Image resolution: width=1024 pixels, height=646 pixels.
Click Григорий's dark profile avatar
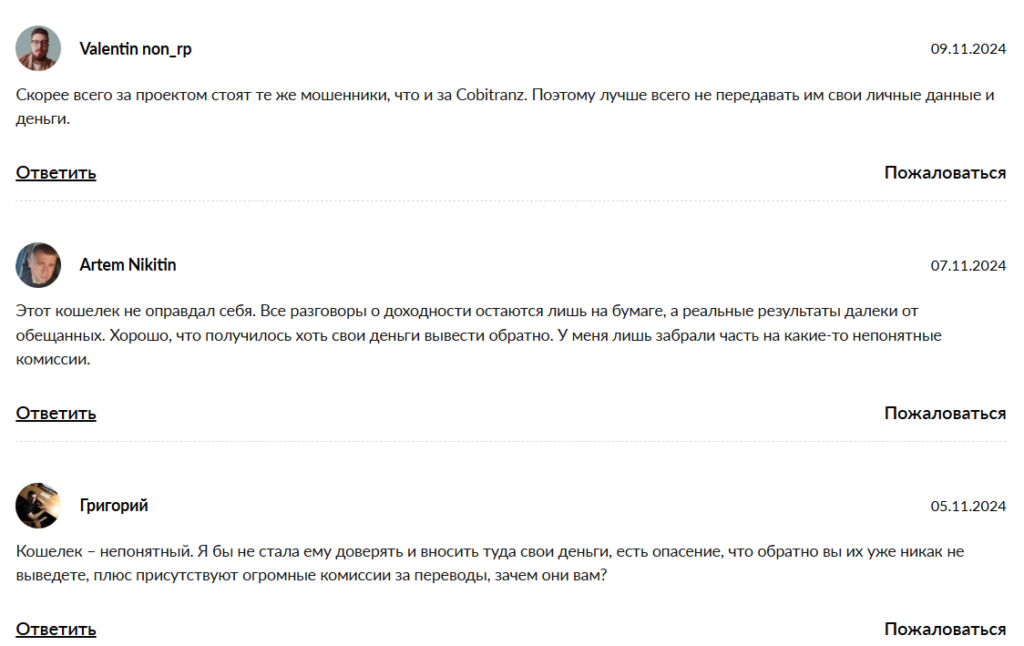point(38,506)
